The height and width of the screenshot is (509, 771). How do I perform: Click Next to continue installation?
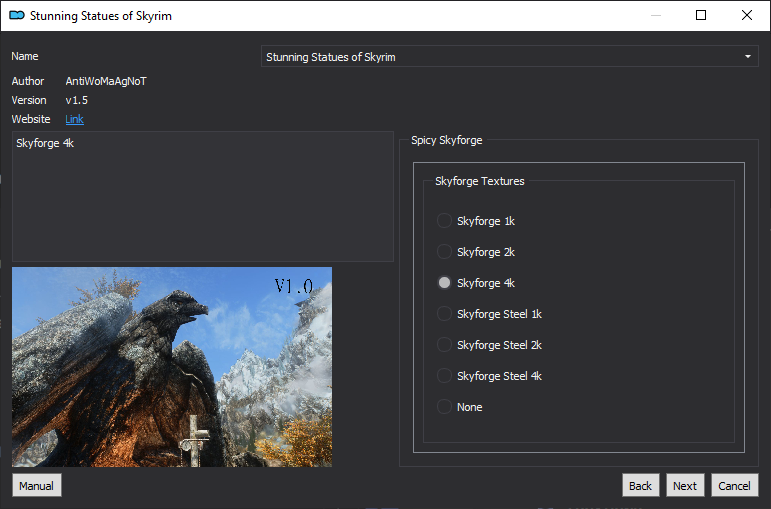685,485
